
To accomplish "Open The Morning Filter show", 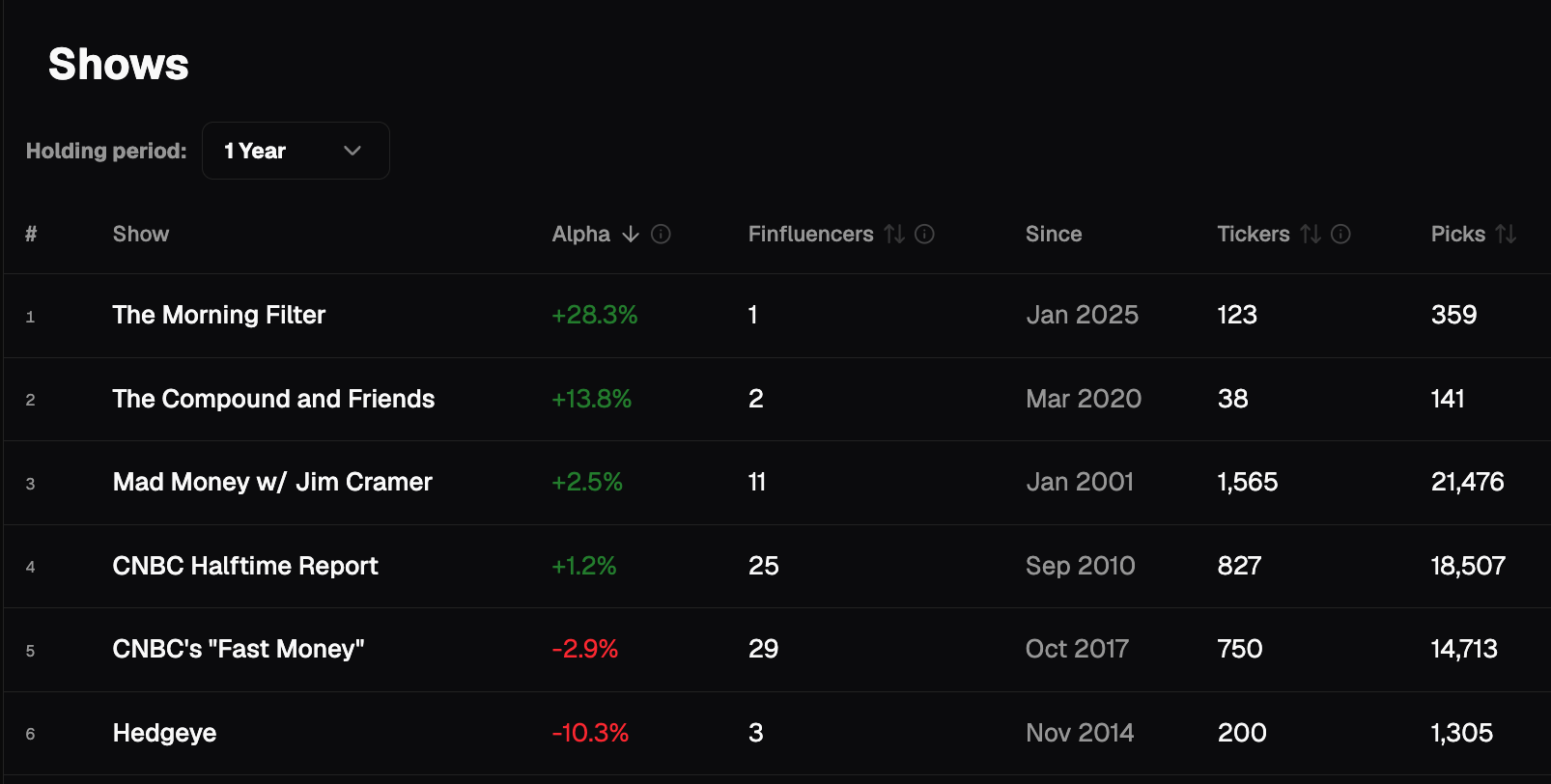I will pyautogui.click(x=219, y=315).
